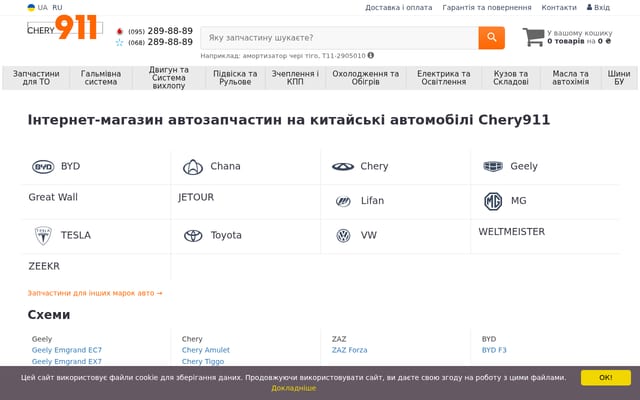Click the BYD brand name text
Screen dimensions: 640x400
point(71,167)
